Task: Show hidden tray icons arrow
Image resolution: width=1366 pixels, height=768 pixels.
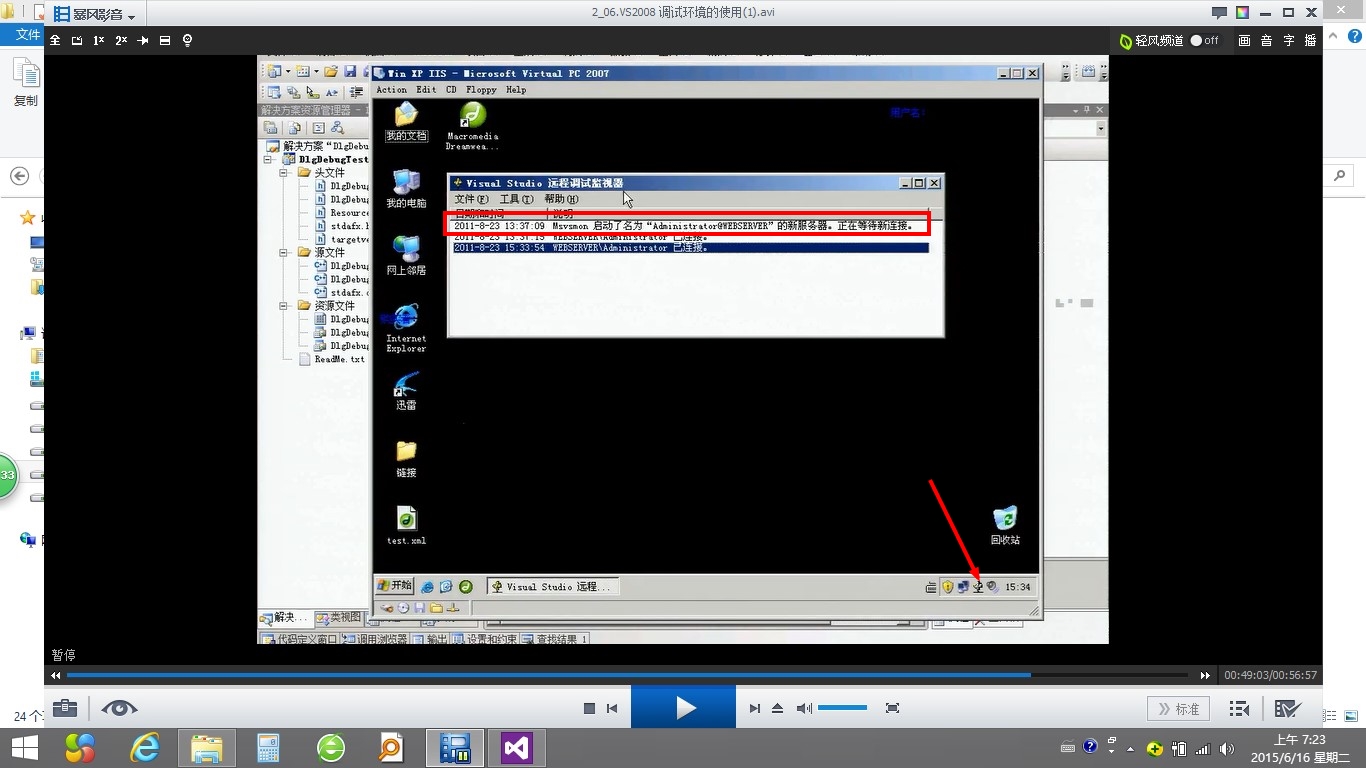Action: 1131,748
